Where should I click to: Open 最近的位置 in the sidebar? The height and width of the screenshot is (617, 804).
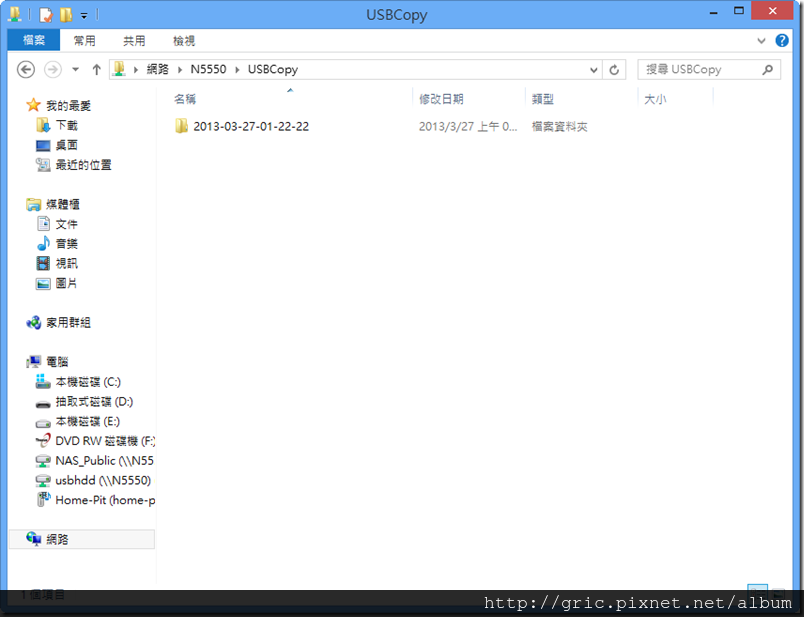tap(83, 165)
